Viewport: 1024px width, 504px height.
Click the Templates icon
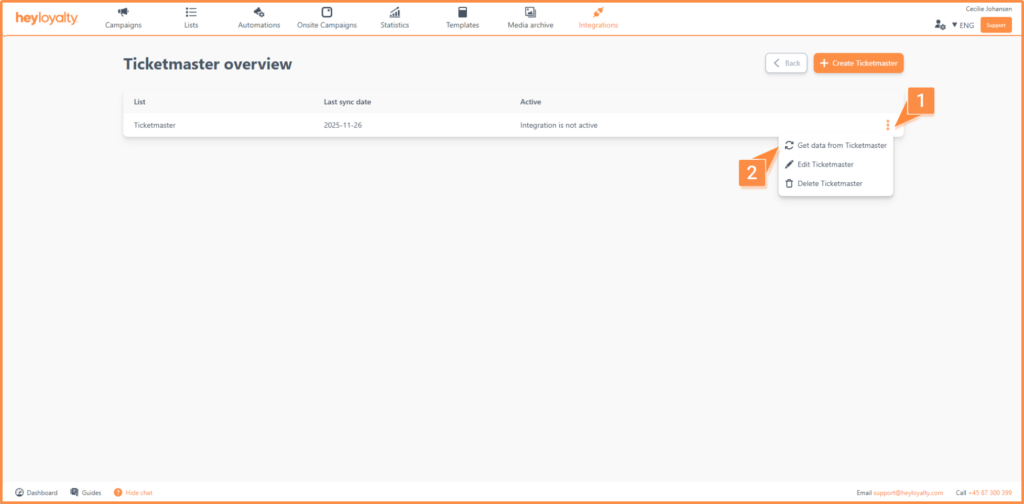(462, 12)
